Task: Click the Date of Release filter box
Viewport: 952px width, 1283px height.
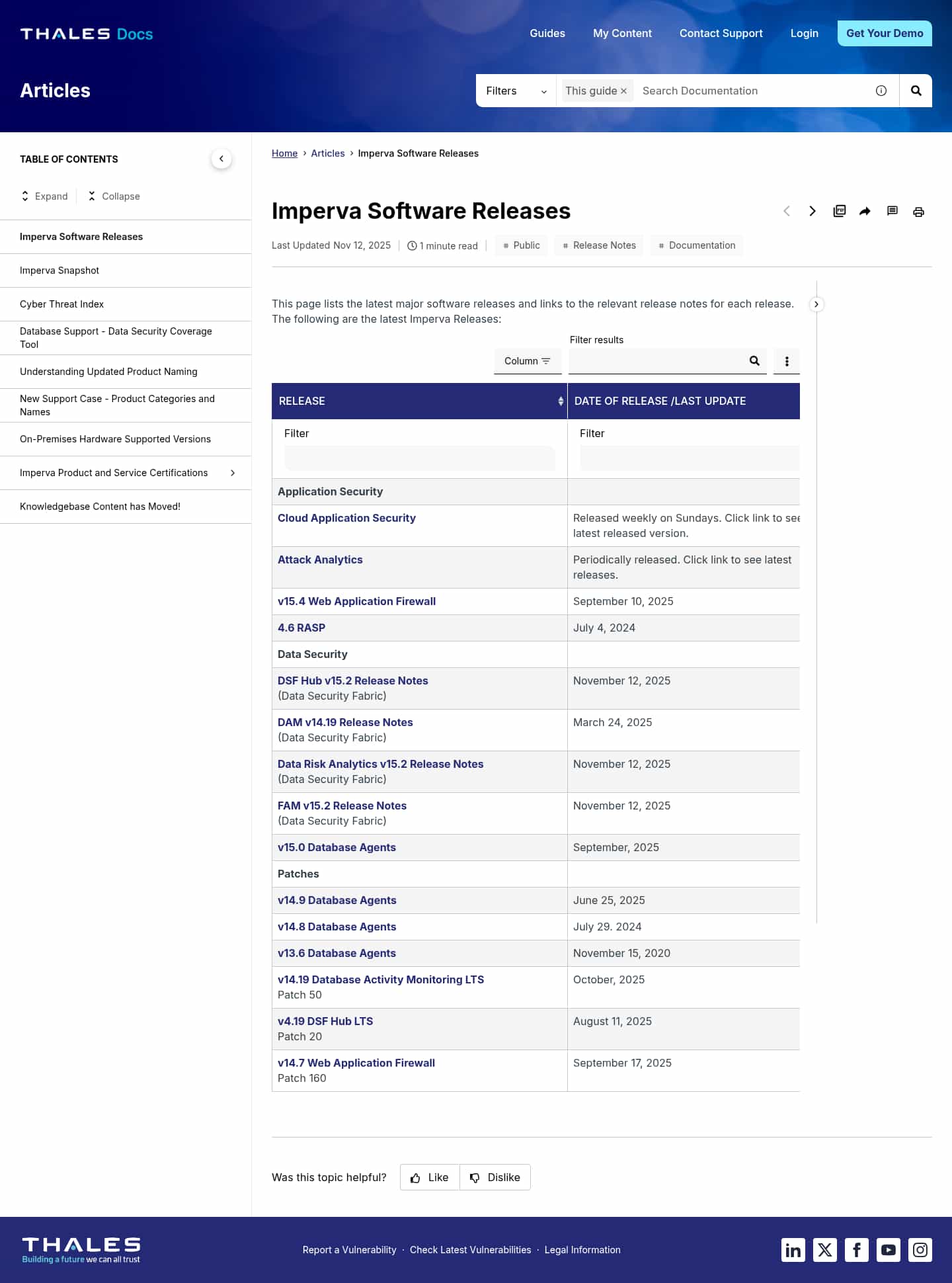Action: [x=690, y=458]
